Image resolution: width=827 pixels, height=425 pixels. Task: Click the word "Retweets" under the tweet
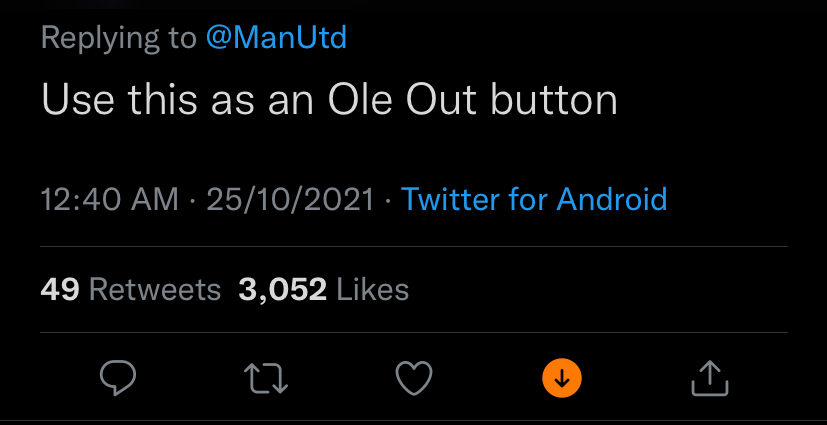[155, 290]
